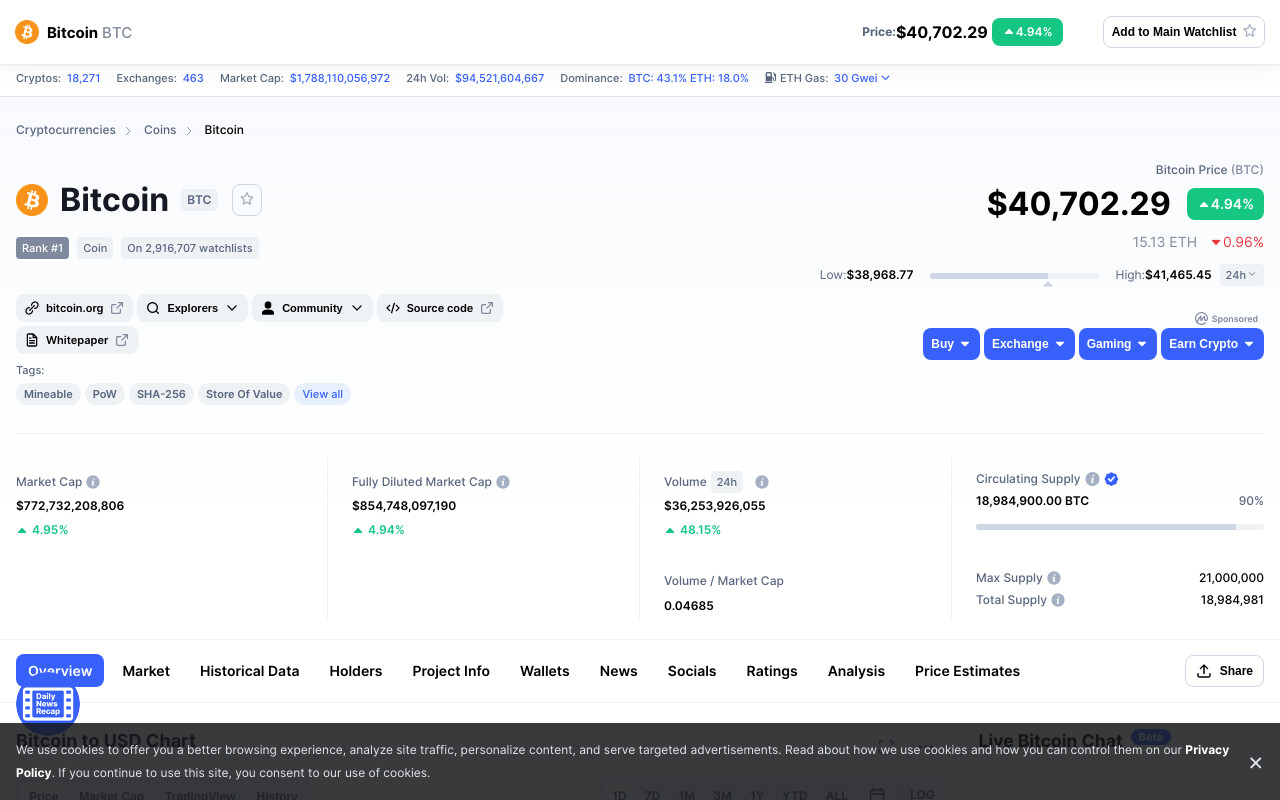Click the external link icon on Whitepaper
1280x800 pixels.
coord(122,340)
